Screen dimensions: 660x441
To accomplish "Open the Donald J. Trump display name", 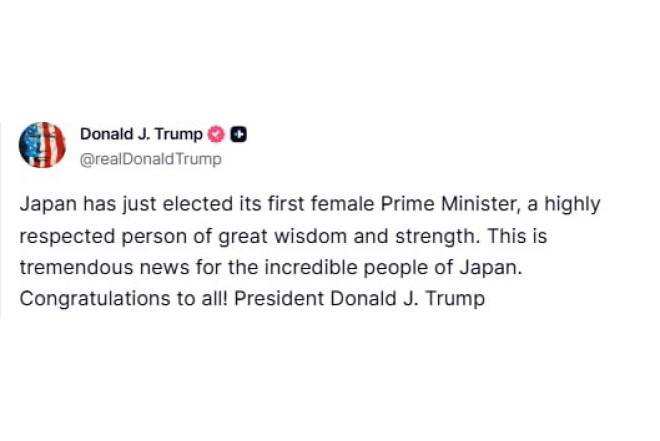I will [x=141, y=134].
